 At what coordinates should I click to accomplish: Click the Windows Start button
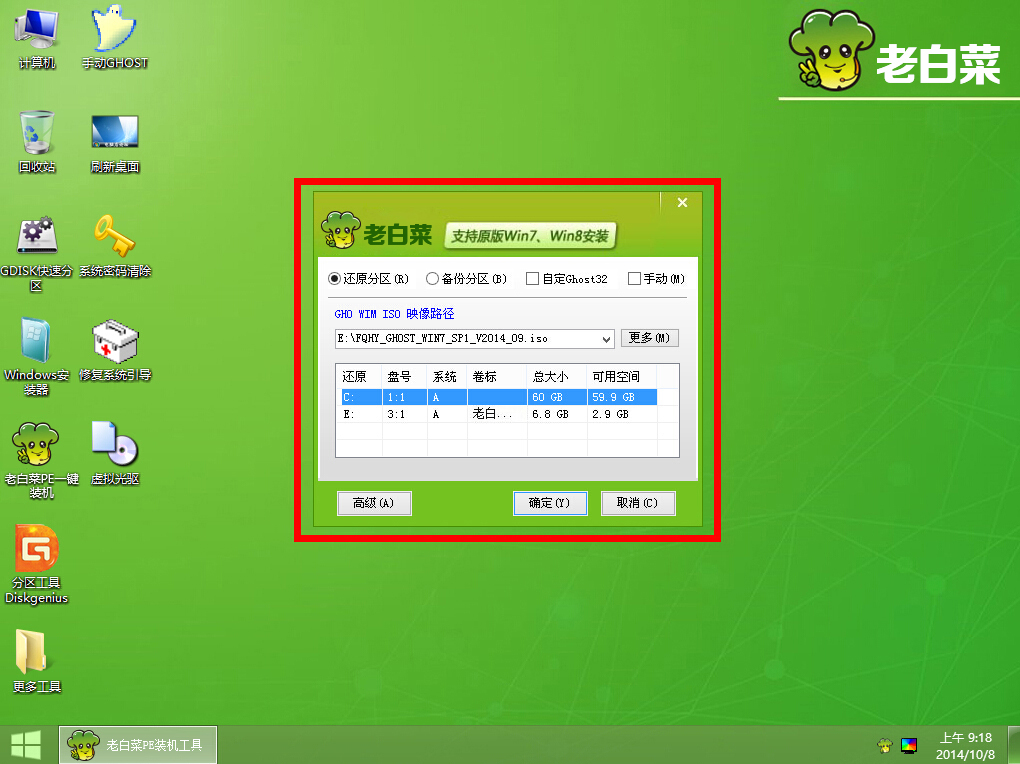(x=26, y=745)
